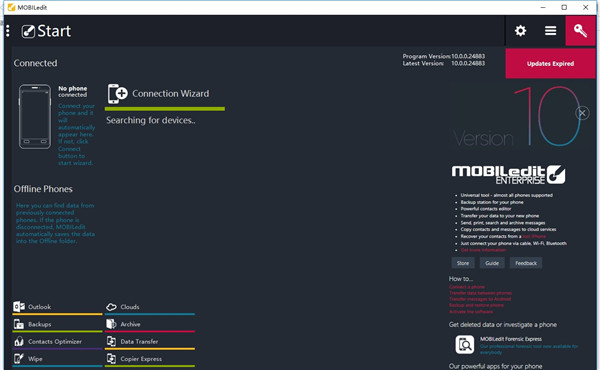Image resolution: width=600 pixels, height=370 pixels.
Task: Click the Connection Wizard phone-plus icon
Action: pyautogui.click(x=117, y=94)
